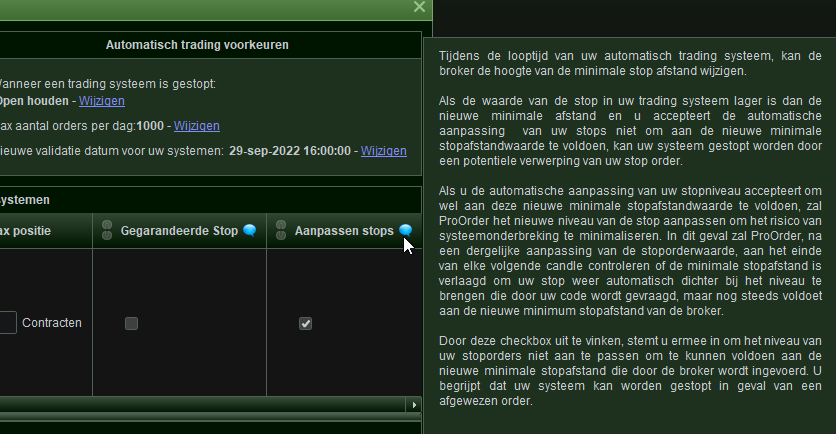
Task: Change the 'Open houden' setting via Wijzigen
Action: click(x=102, y=101)
